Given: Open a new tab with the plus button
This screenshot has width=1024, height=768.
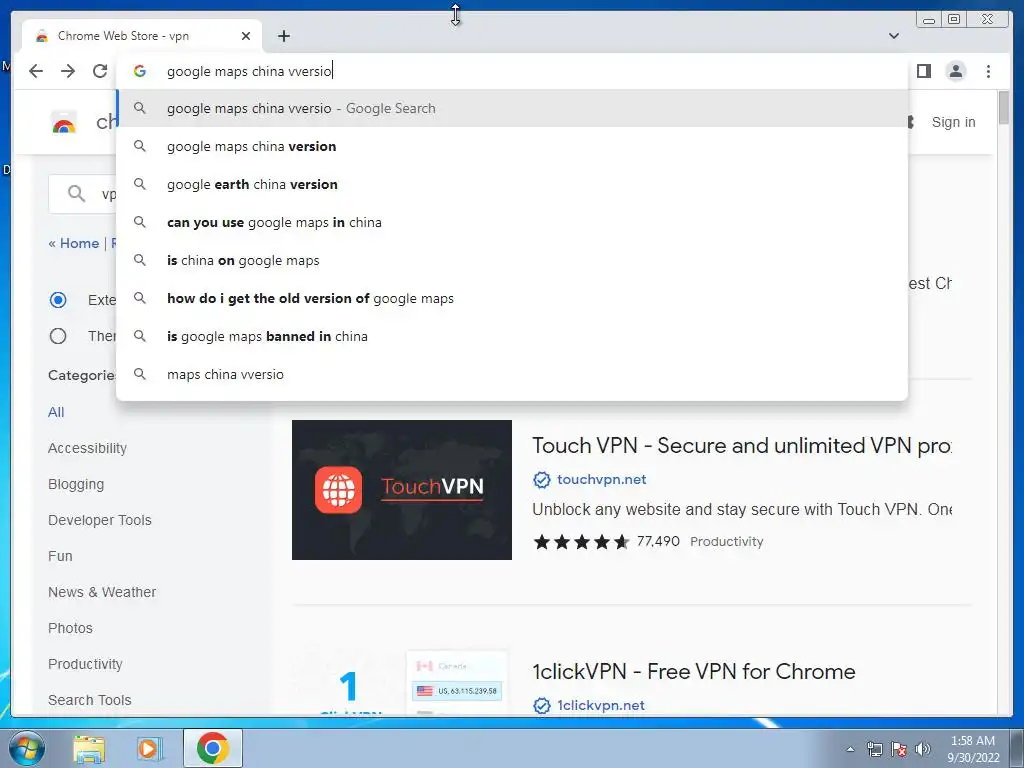Looking at the screenshot, I should [x=283, y=36].
